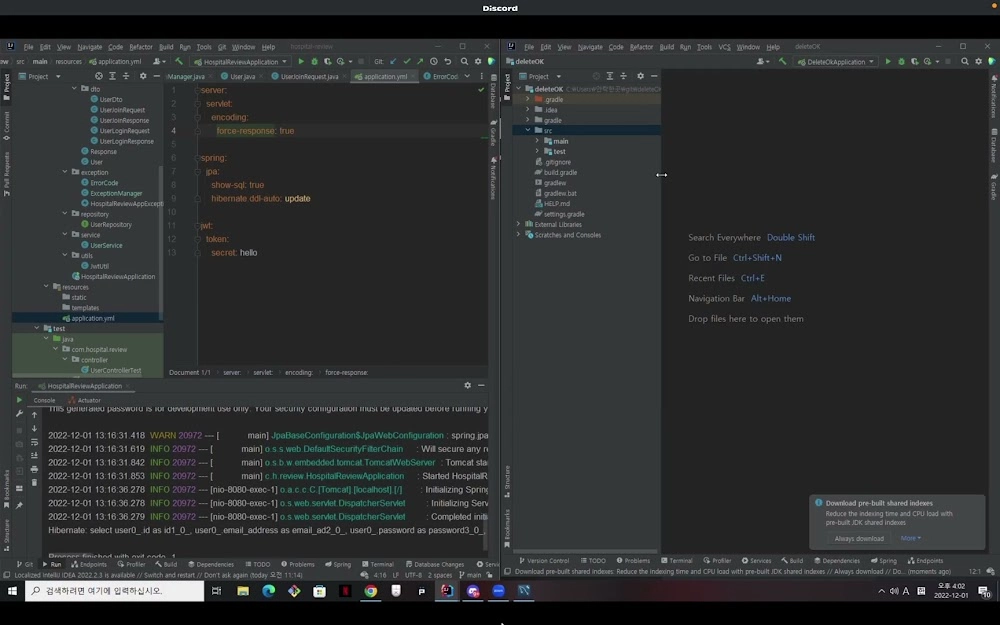The image size is (1000, 625).
Task: Expand the External Libraries node
Action: tap(518, 224)
